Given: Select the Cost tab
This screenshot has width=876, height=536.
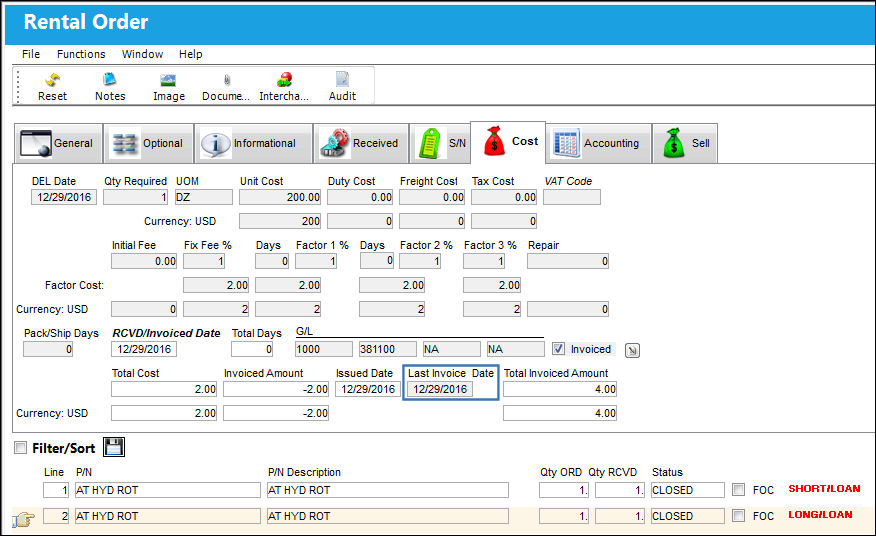Looking at the screenshot, I should (508, 142).
